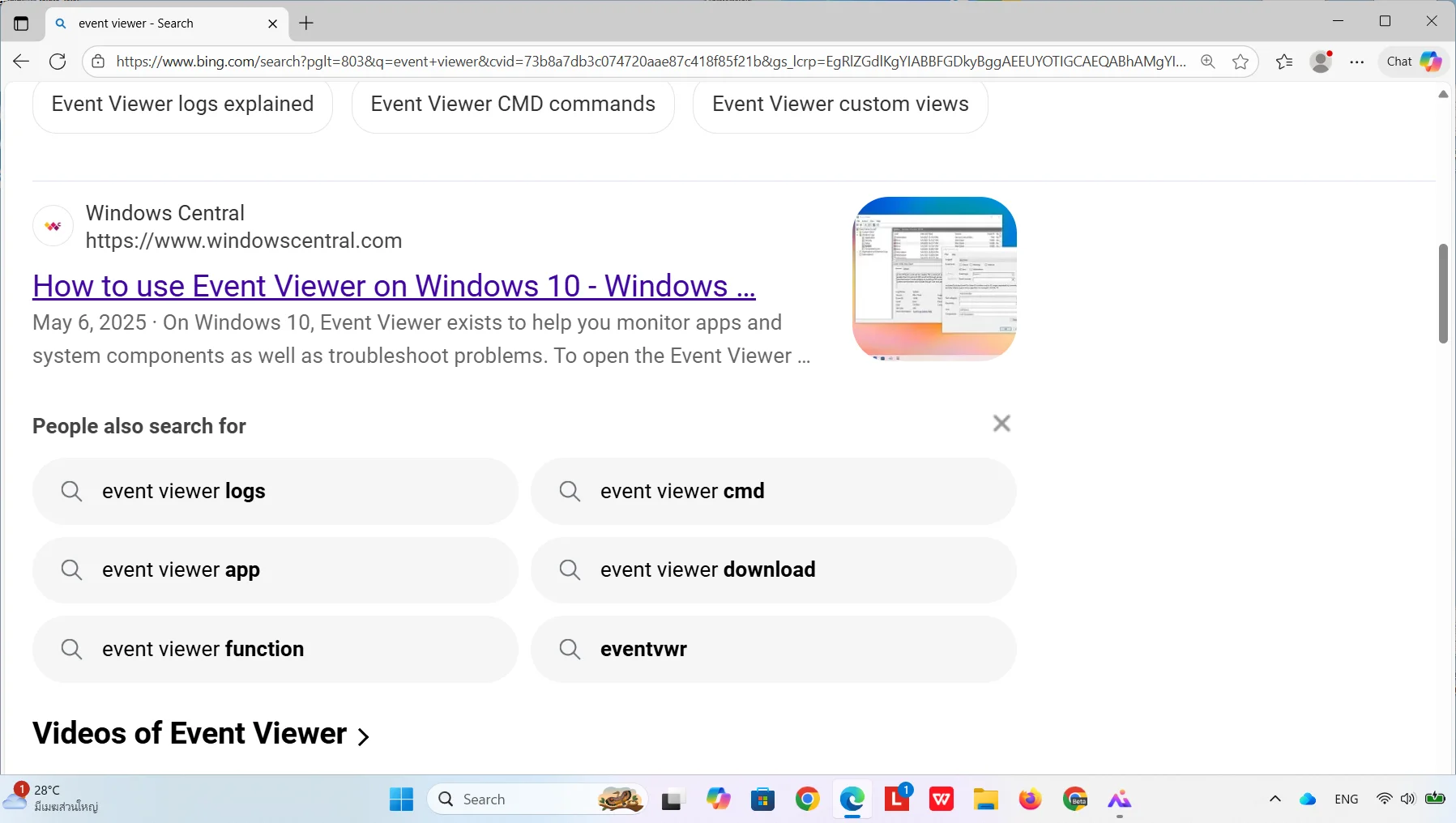The height and width of the screenshot is (823, 1456).
Task: Open system tray hidden icons arrow
Action: point(1274,799)
